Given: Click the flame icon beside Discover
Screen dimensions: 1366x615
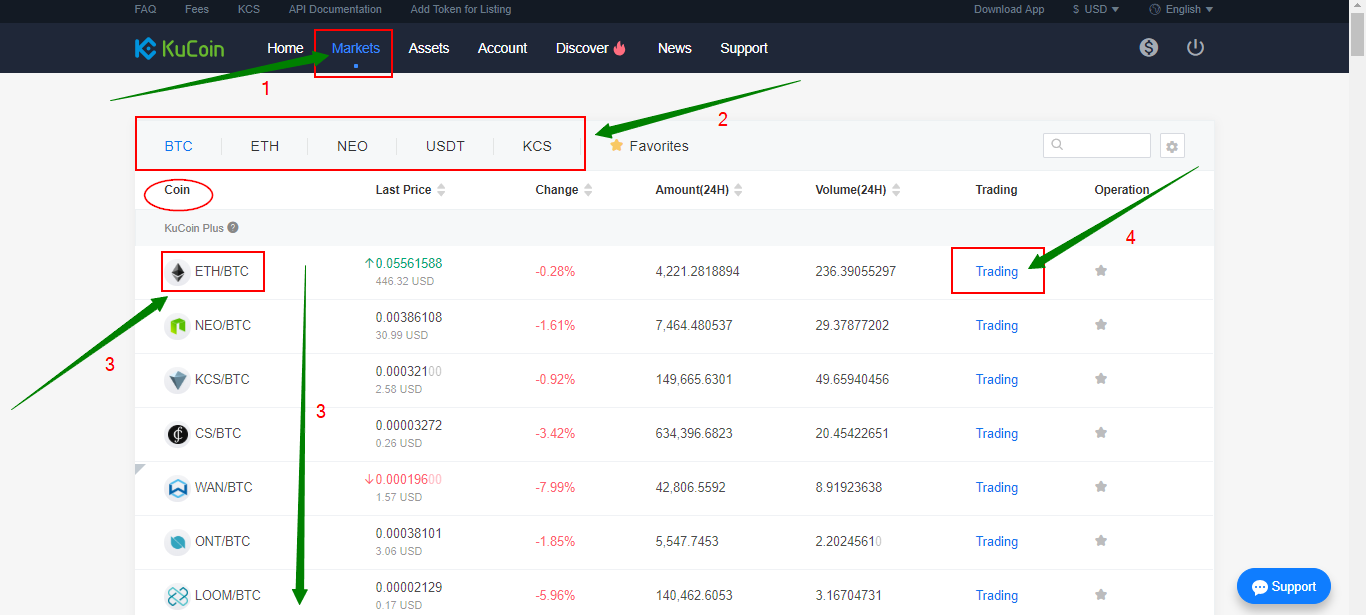Looking at the screenshot, I should pyautogui.click(x=619, y=47).
